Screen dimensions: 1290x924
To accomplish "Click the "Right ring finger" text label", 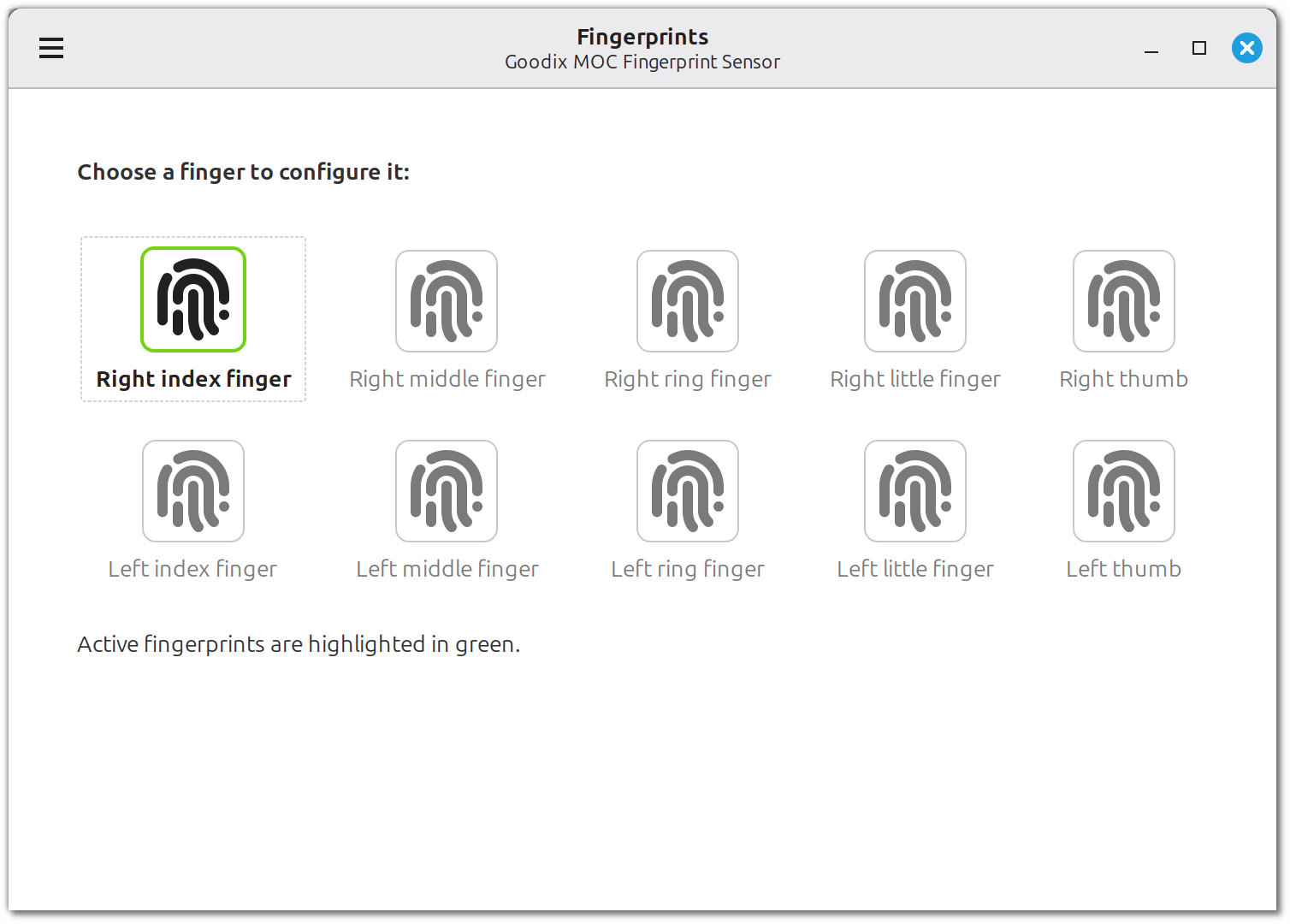I will coord(688,379).
